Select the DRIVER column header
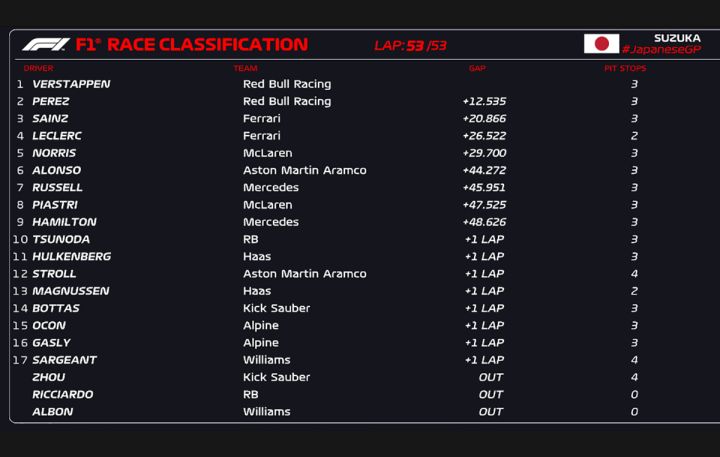This screenshot has height=457, width=720. (x=38, y=68)
